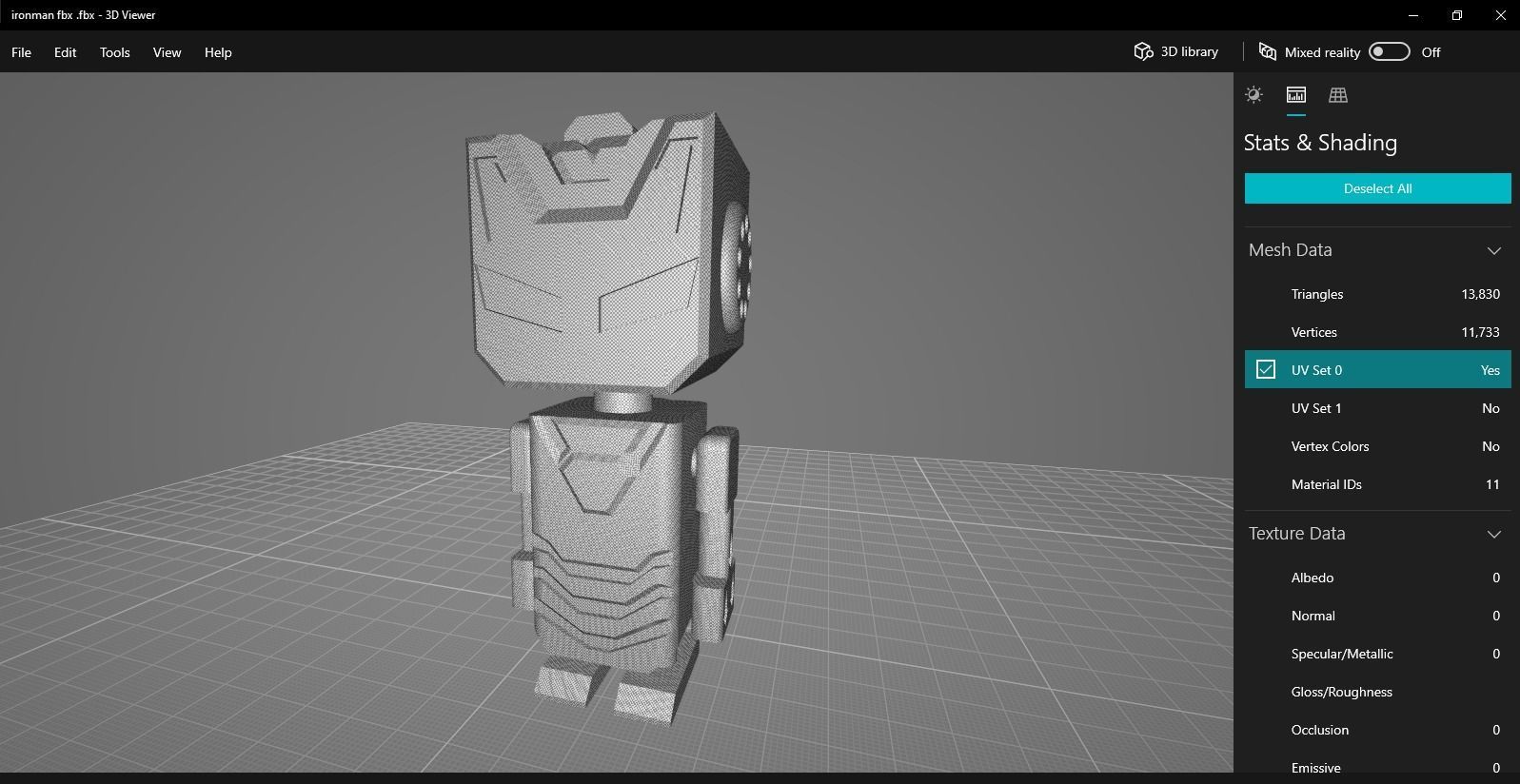
Task: Open the Grid & Views tab icon
Action: (x=1337, y=95)
